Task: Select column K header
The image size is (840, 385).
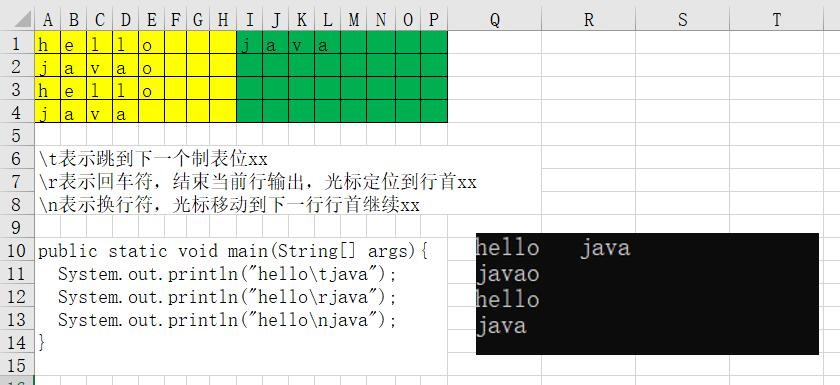Action: tap(302, 20)
